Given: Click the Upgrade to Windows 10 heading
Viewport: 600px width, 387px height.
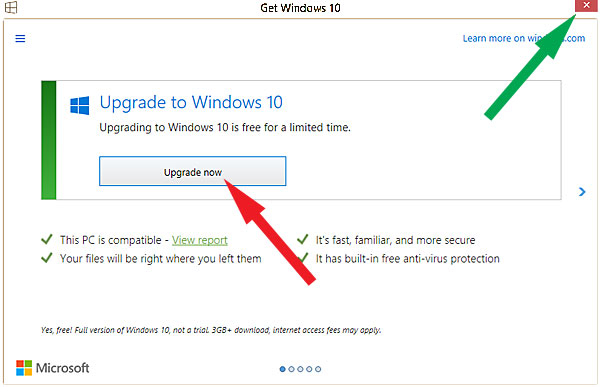Looking at the screenshot, I should (191, 103).
